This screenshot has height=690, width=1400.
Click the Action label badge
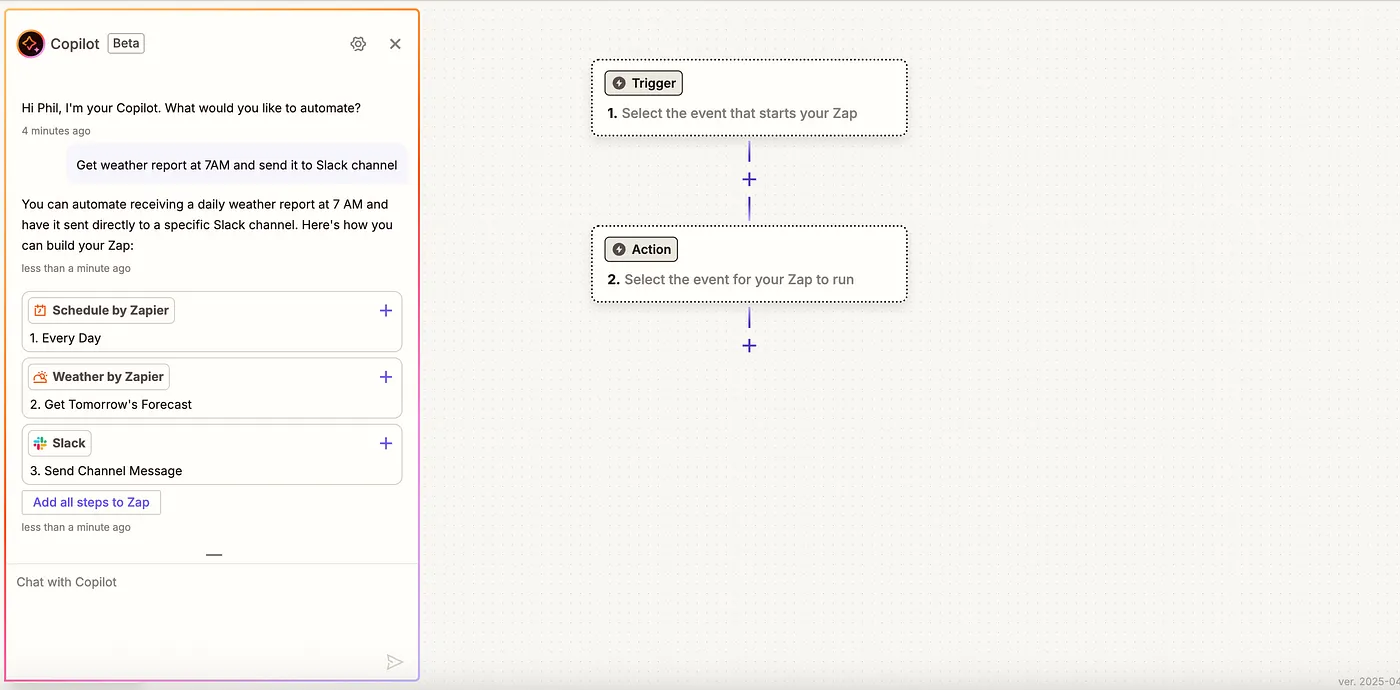point(641,249)
